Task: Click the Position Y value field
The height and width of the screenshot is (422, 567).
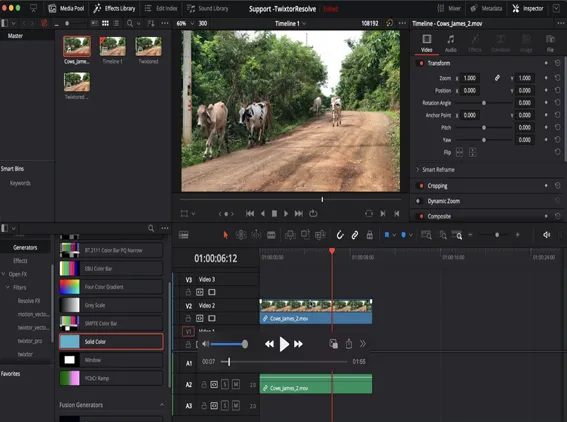Action: (x=525, y=90)
